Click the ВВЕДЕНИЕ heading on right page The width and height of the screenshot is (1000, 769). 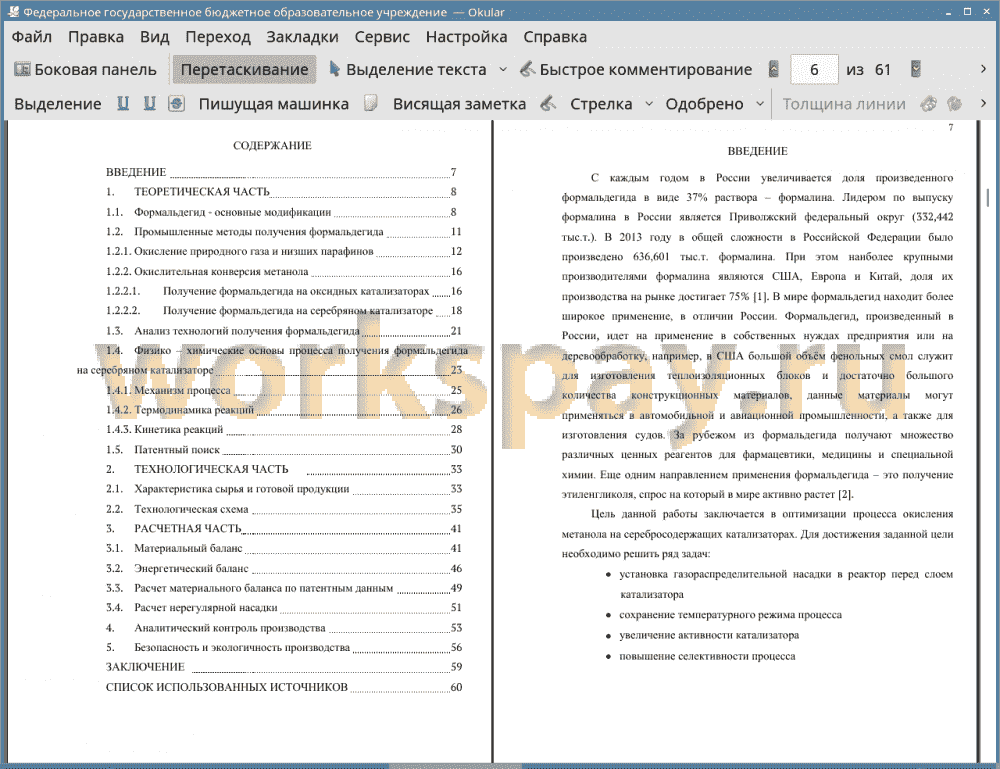click(x=758, y=151)
